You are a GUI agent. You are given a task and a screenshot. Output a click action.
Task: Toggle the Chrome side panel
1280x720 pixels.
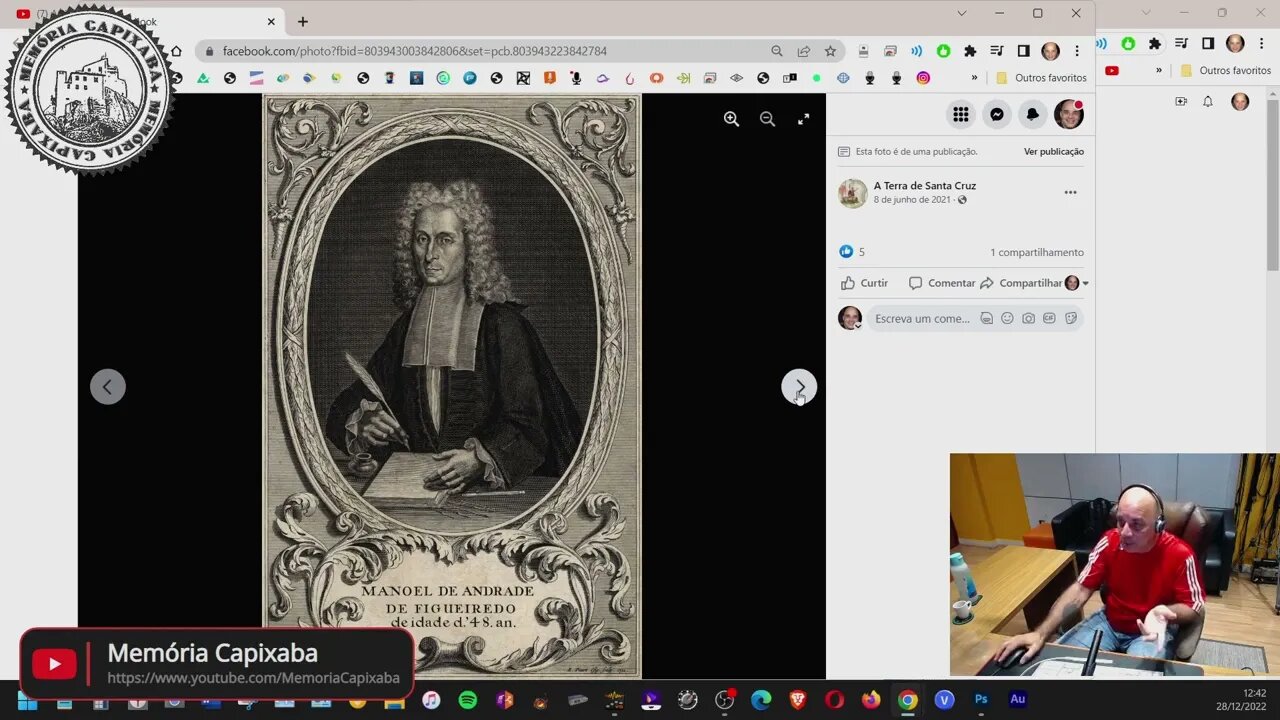coord(1023,51)
